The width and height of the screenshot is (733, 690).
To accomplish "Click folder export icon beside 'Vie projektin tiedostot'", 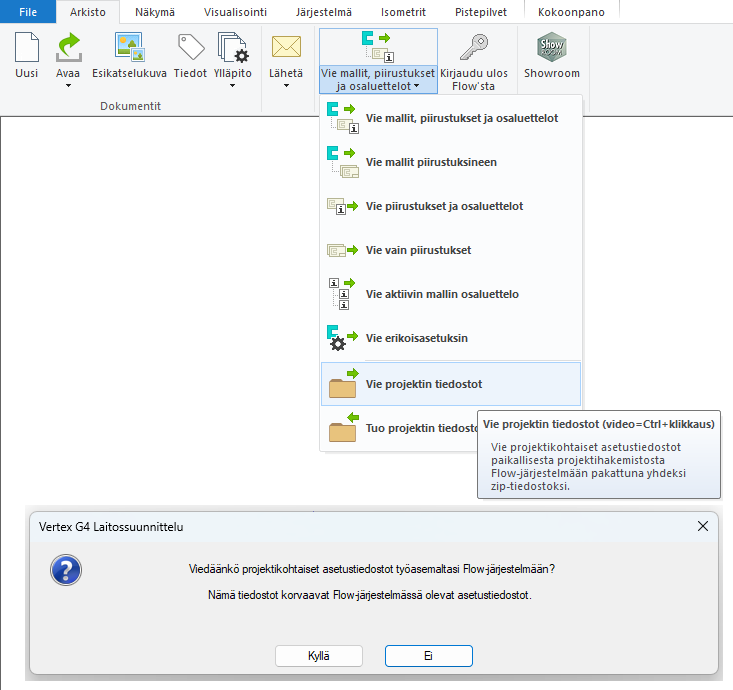I will click(343, 383).
